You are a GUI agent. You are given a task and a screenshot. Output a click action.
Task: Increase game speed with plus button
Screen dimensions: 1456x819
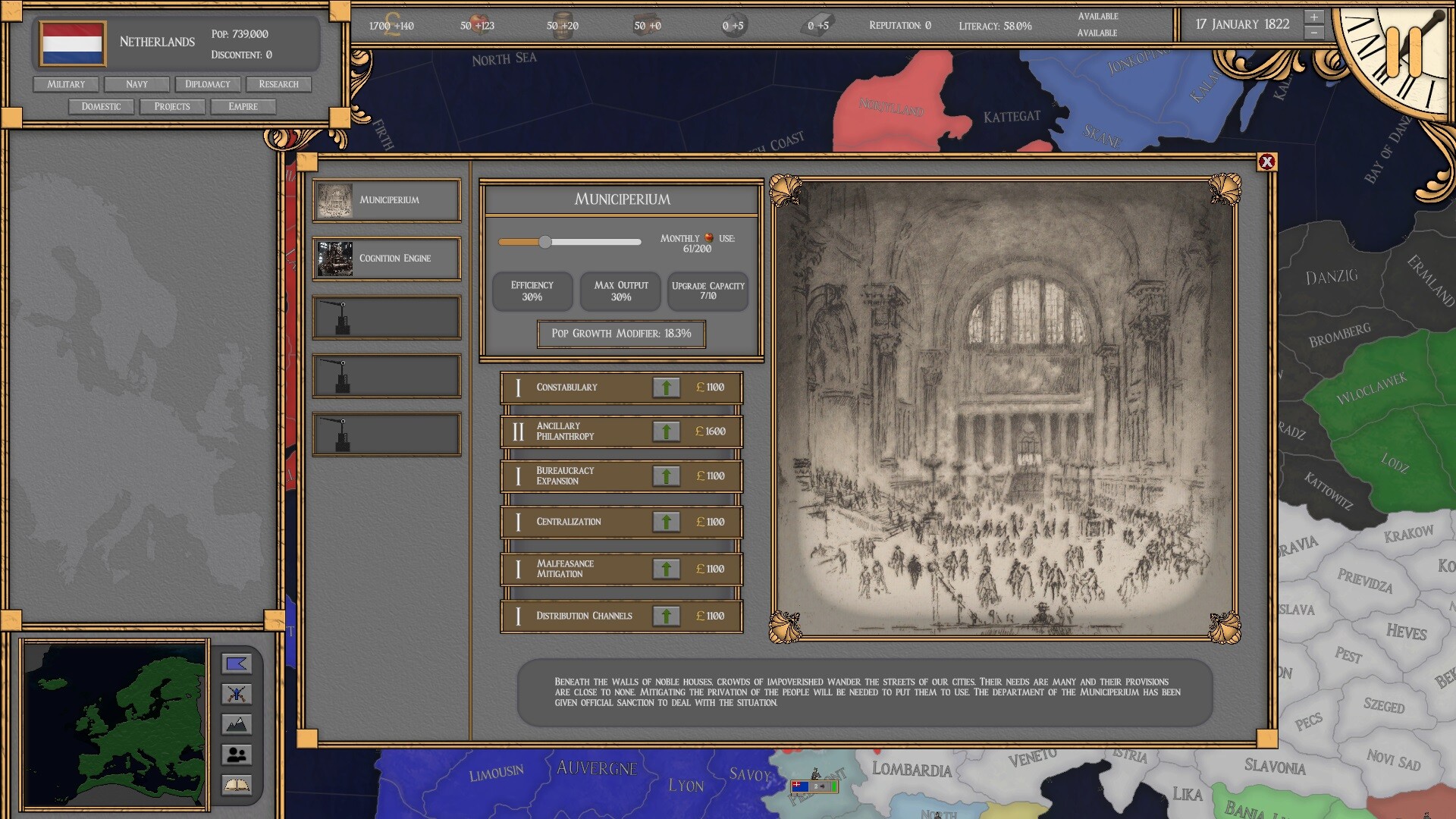coord(1314,17)
